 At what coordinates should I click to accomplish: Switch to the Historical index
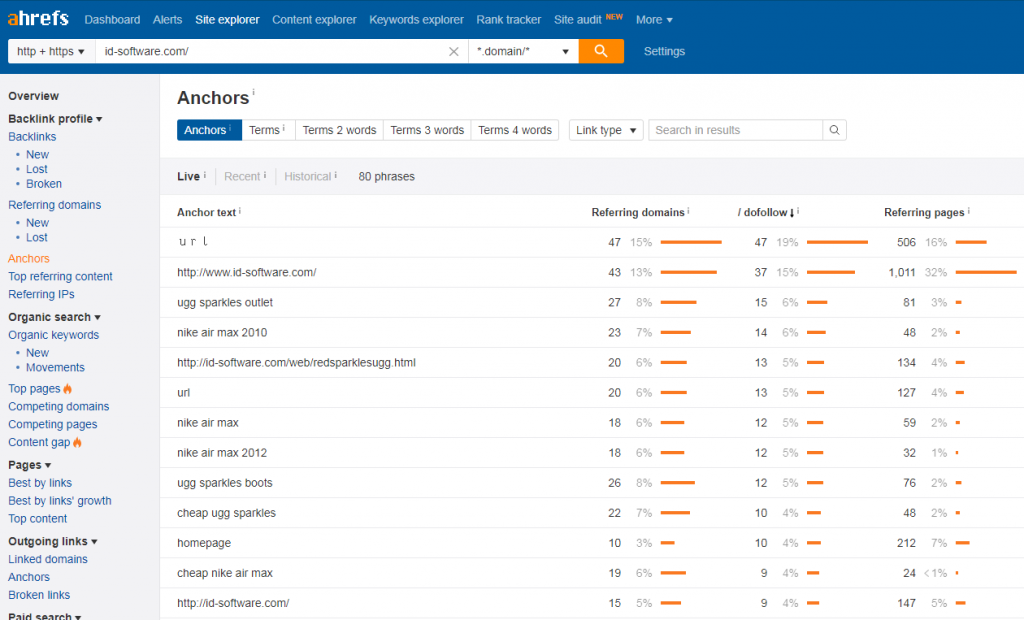[x=308, y=176]
